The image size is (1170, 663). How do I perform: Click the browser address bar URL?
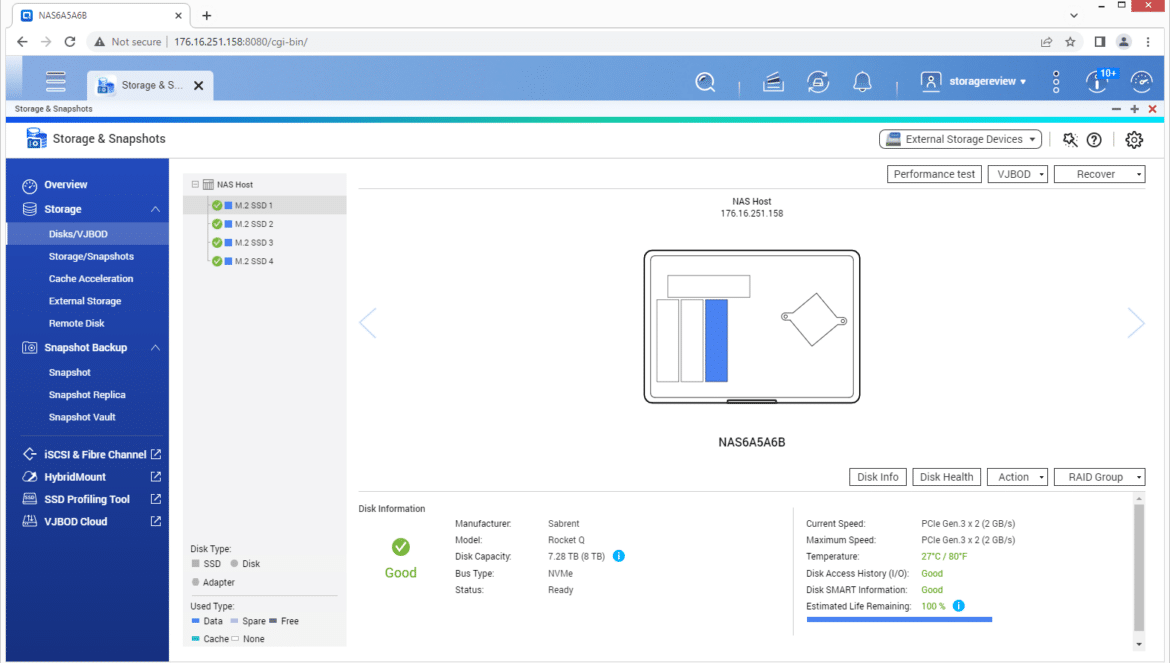tap(241, 42)
